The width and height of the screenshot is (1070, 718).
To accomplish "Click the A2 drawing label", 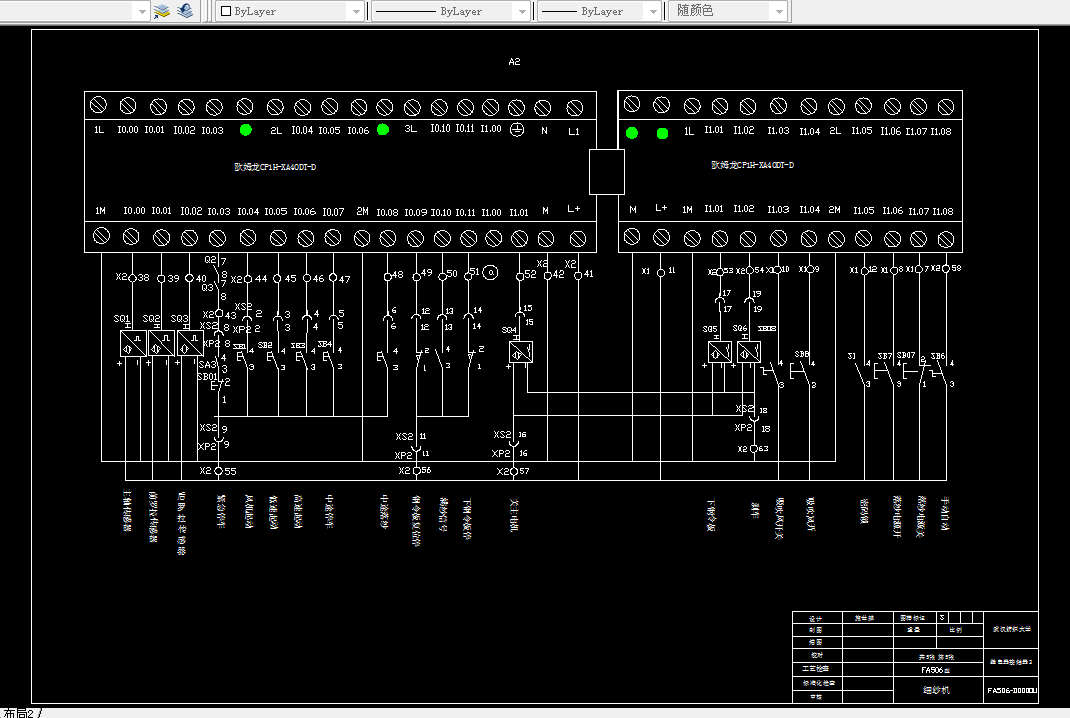I will click(x=515, y=61).
